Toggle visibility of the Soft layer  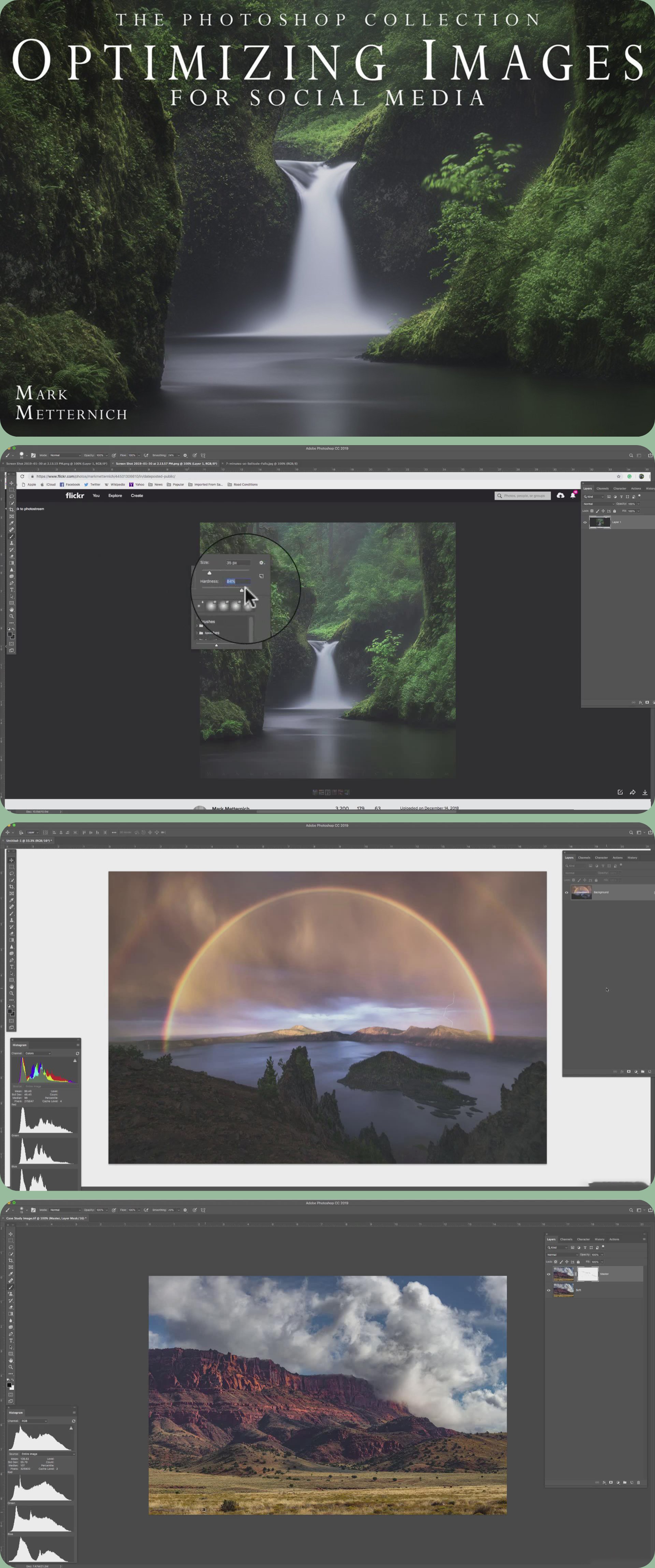click(549, 1290)
